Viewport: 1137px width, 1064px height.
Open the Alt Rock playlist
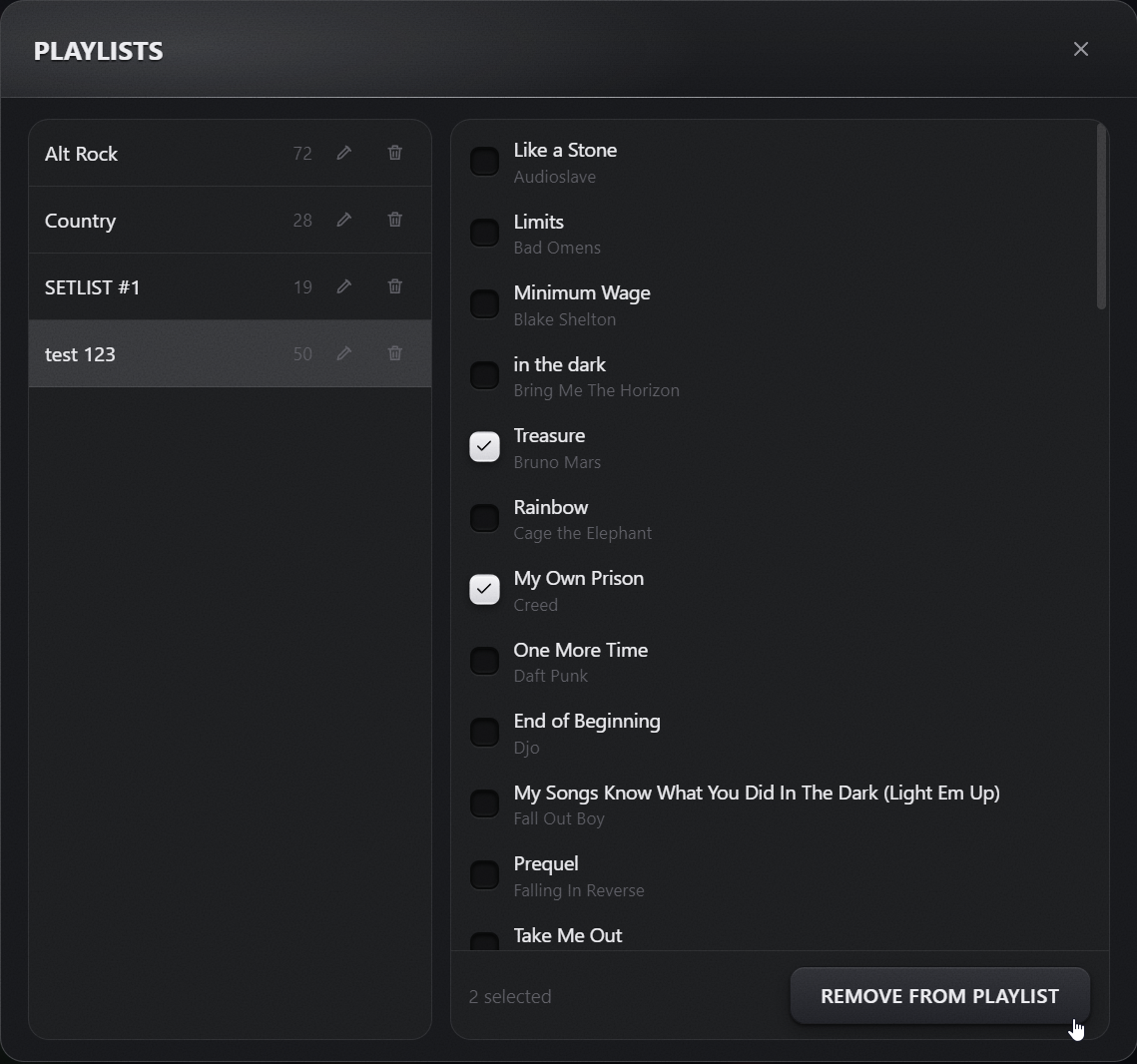(x=230, y=153)
